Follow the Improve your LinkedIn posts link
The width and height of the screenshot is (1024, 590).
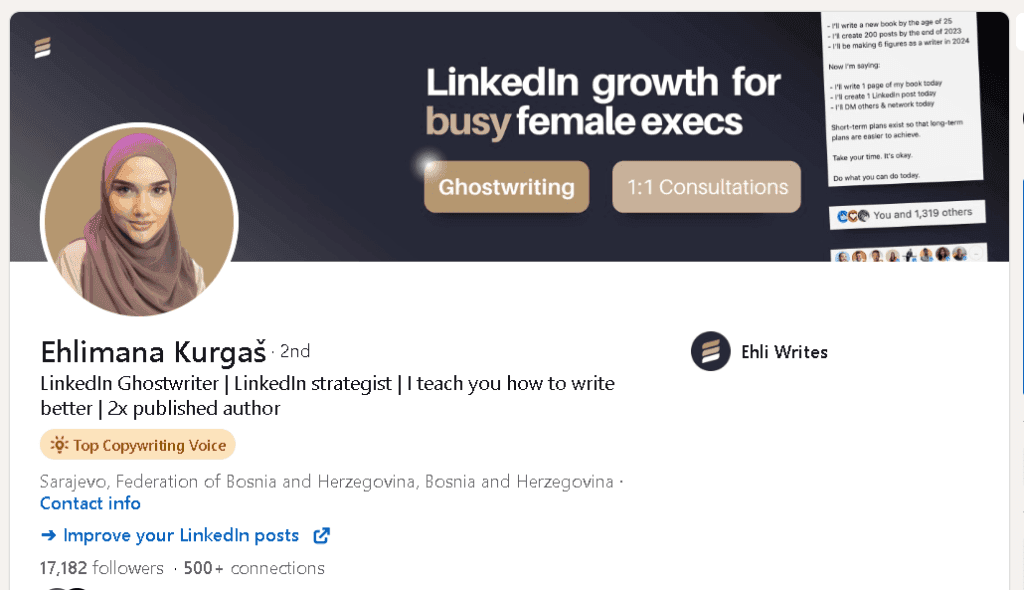(181, 536)
